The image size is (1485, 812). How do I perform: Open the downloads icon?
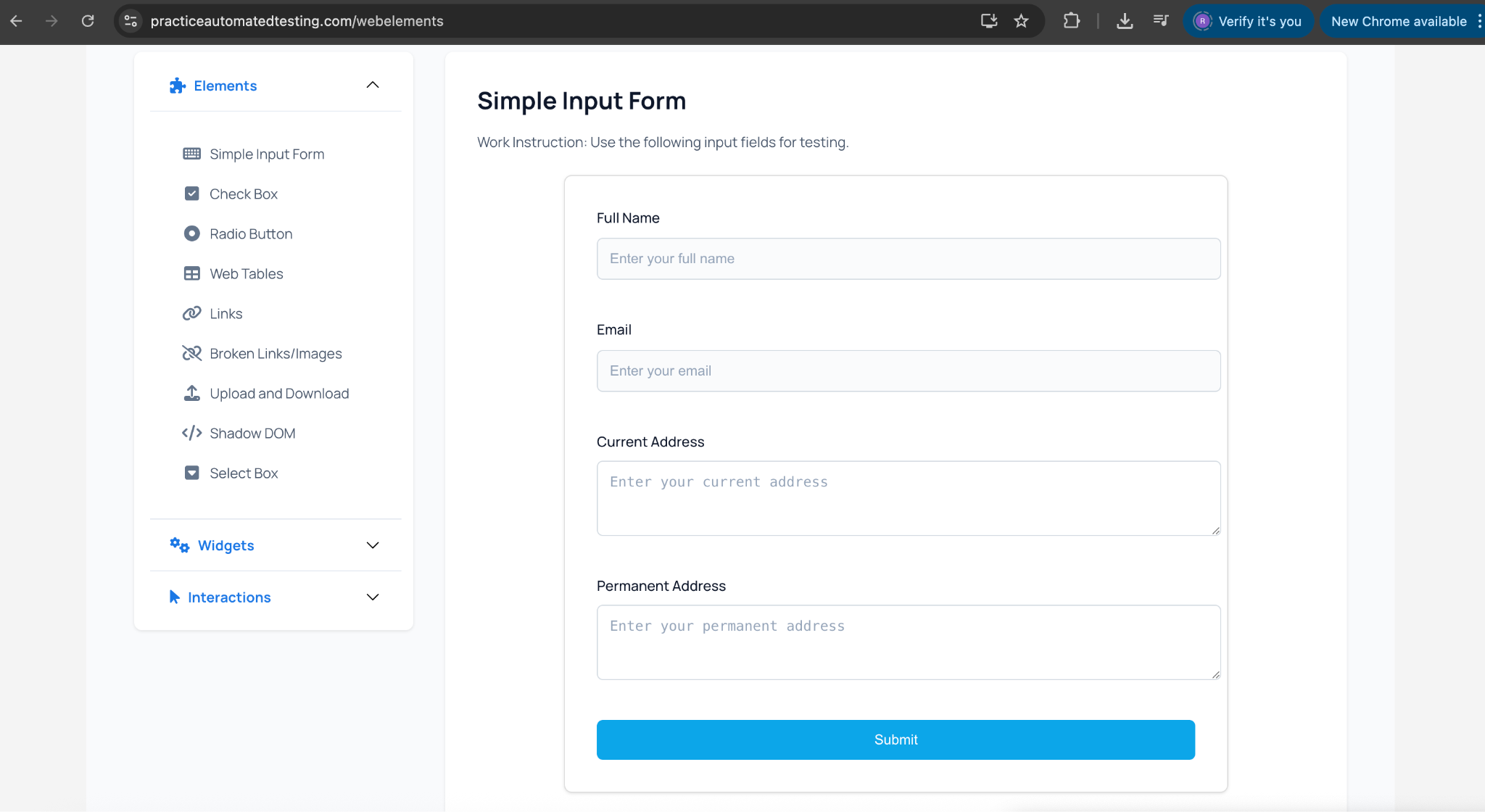click(x=1125, y=21)
